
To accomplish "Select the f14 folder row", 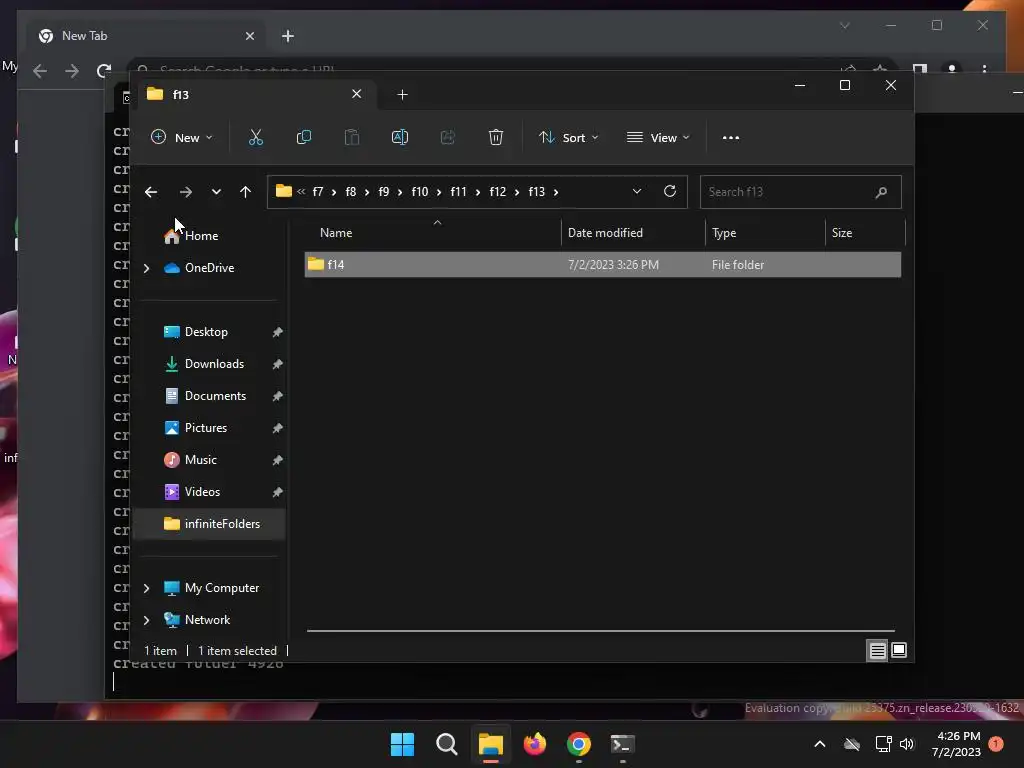I will click(602, 265).
